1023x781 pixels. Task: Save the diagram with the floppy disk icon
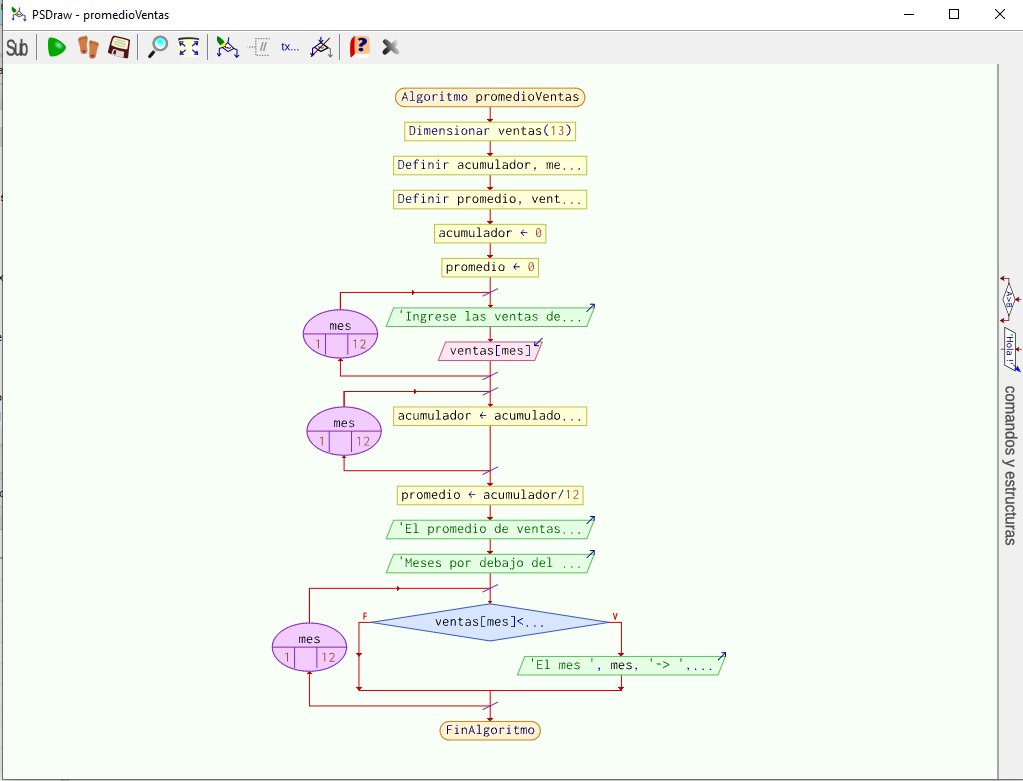pos(119,47)
